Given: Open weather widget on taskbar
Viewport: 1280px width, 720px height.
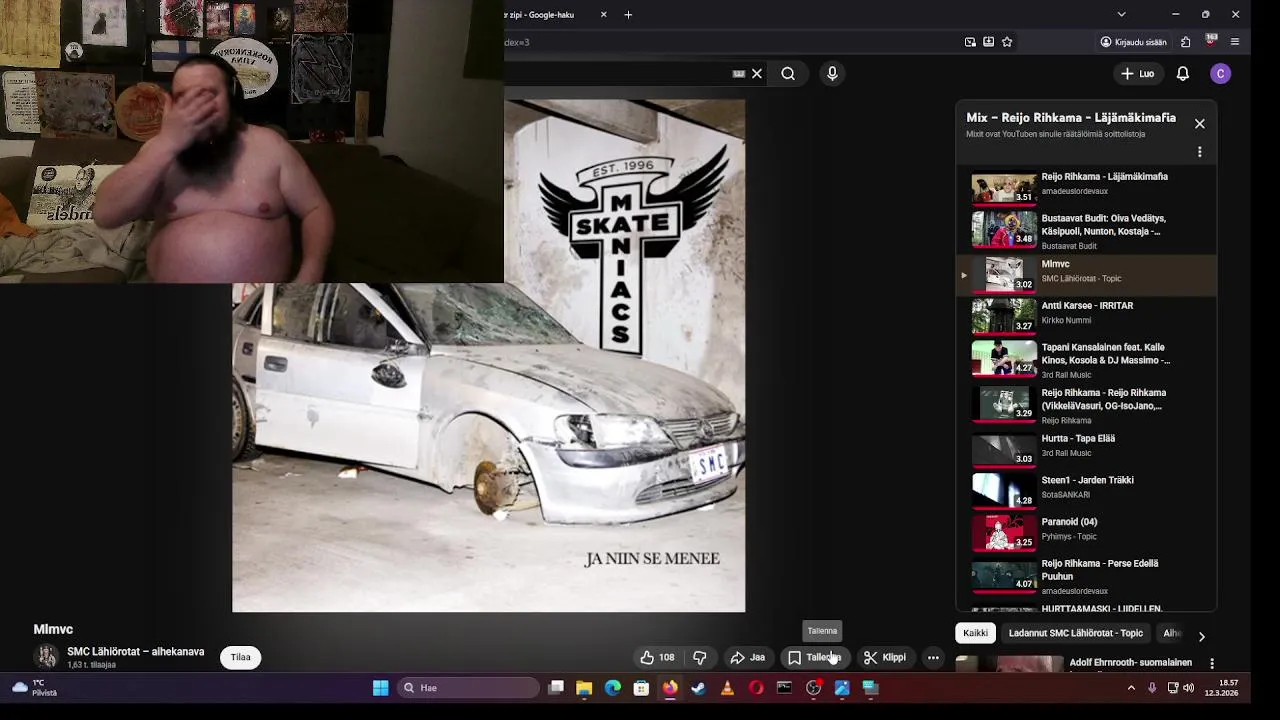Looking at the screenshot, I should [x=34, y=688].
